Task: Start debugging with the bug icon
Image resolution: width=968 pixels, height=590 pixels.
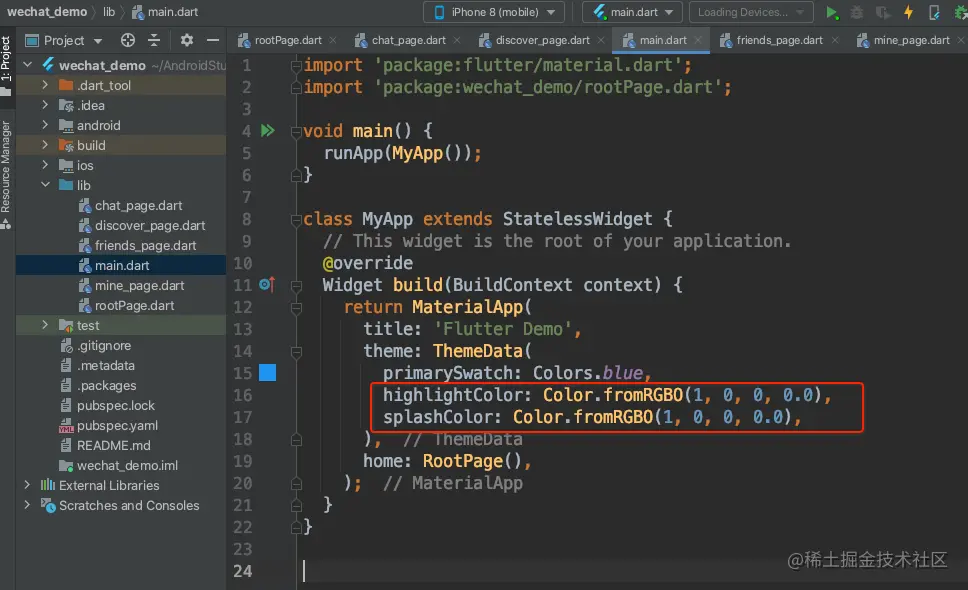Action: [857, 12]
